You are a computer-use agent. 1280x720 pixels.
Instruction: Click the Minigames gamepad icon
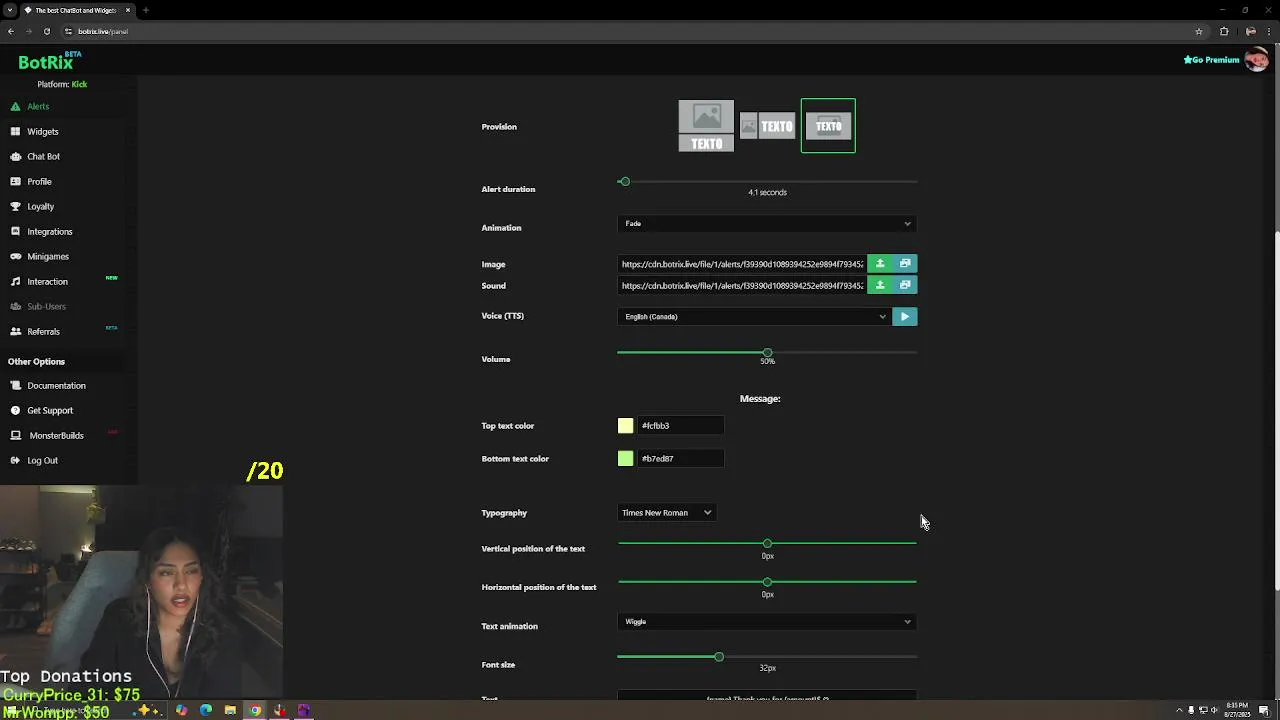[16, 256]
